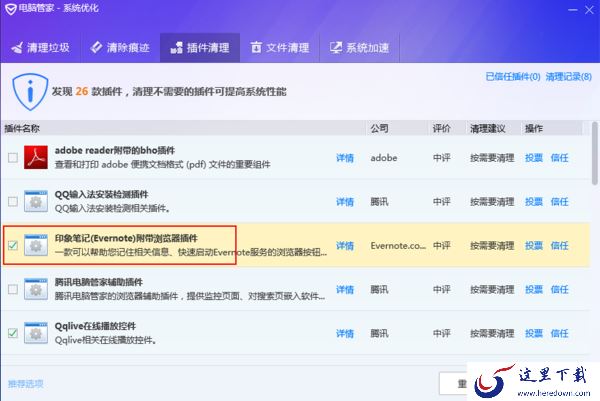Viewport: 600px width, 401px height.
Task: Check the adobe reader附带的bho插件 checkbox
Action: coord(13,158)
